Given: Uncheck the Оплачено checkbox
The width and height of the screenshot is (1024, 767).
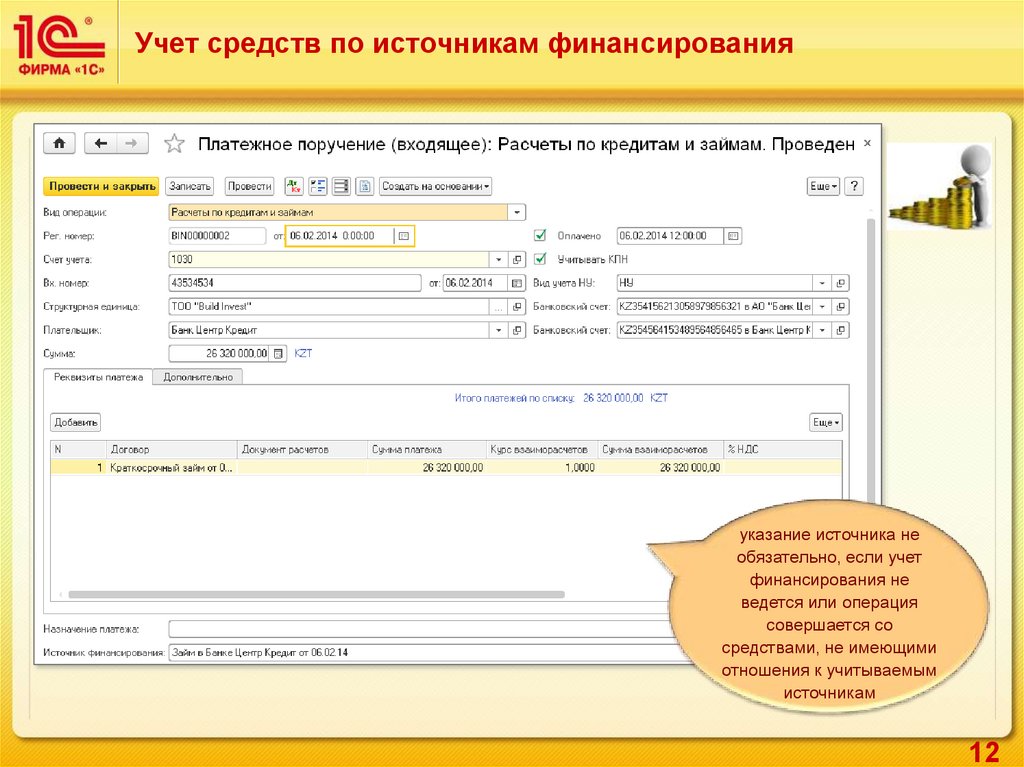Looking at the screenshot, I should [540, 236].
